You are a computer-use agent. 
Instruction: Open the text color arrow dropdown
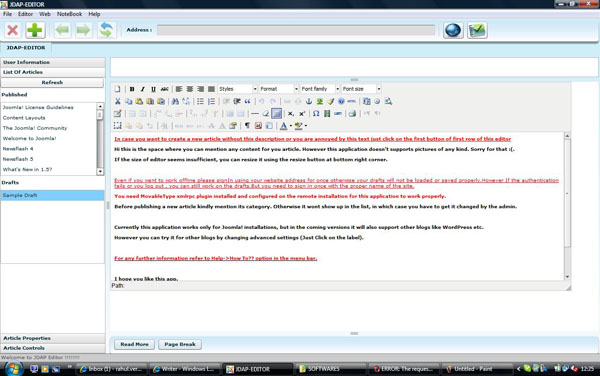point(291,126)
